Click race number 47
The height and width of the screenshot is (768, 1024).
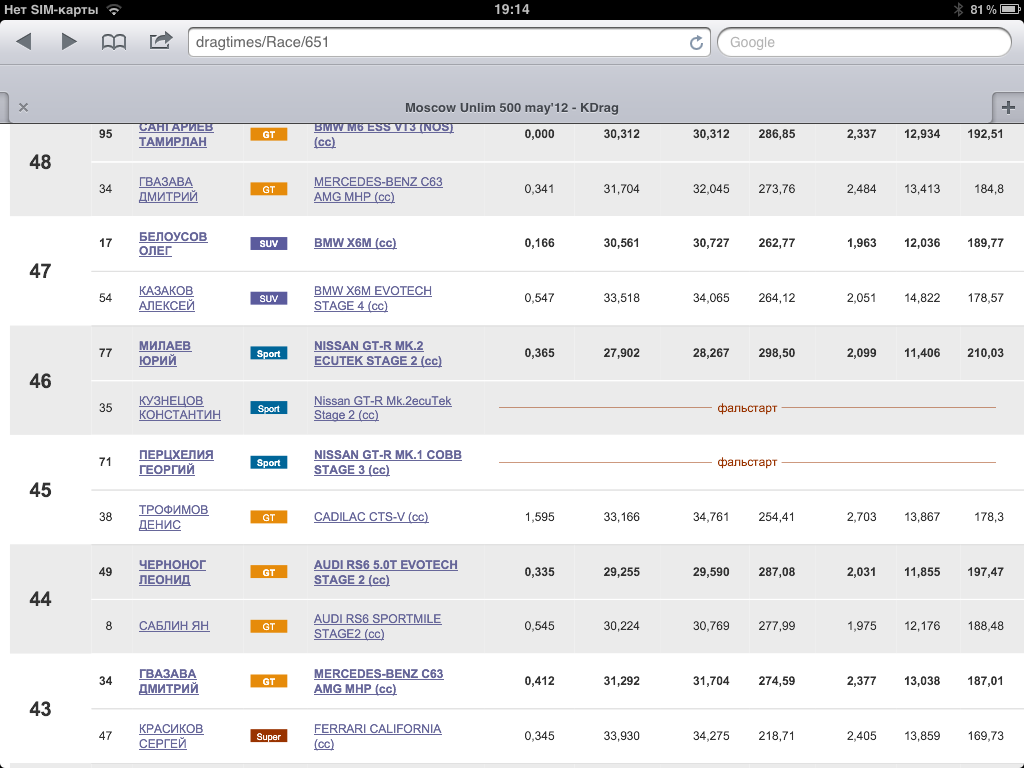click(x=40, y=270)
